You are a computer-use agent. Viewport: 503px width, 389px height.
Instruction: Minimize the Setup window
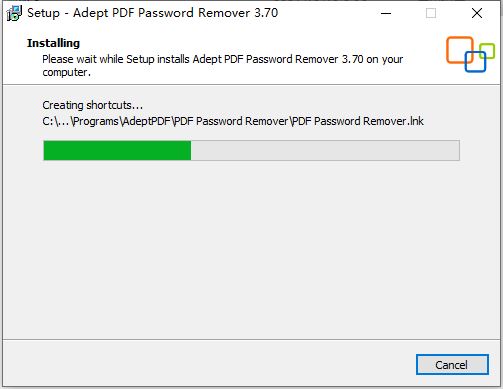point(386,13)
